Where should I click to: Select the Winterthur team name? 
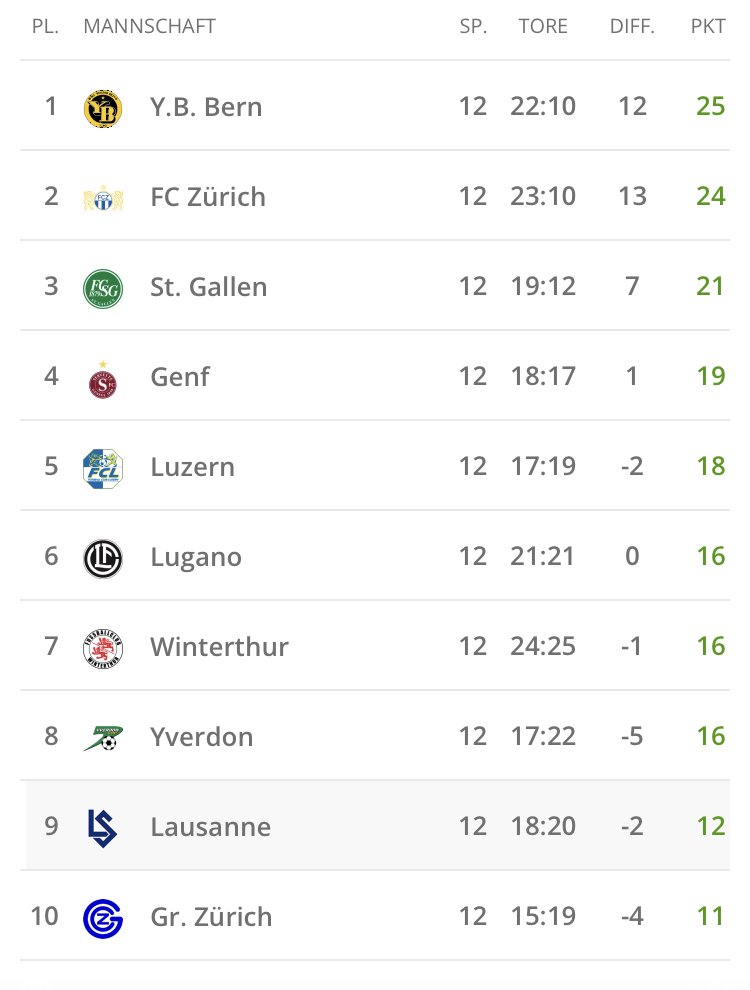(219, 647)
